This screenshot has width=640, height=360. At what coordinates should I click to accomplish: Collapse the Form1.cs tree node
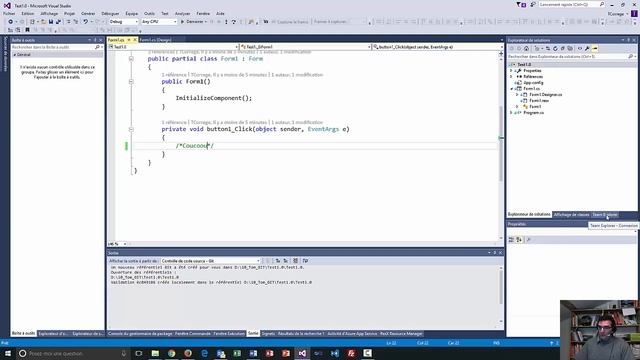[511, 89]
